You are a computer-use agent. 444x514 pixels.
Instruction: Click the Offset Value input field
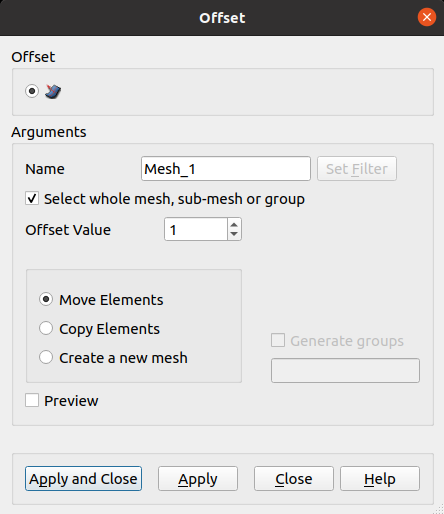pos(196,229)
